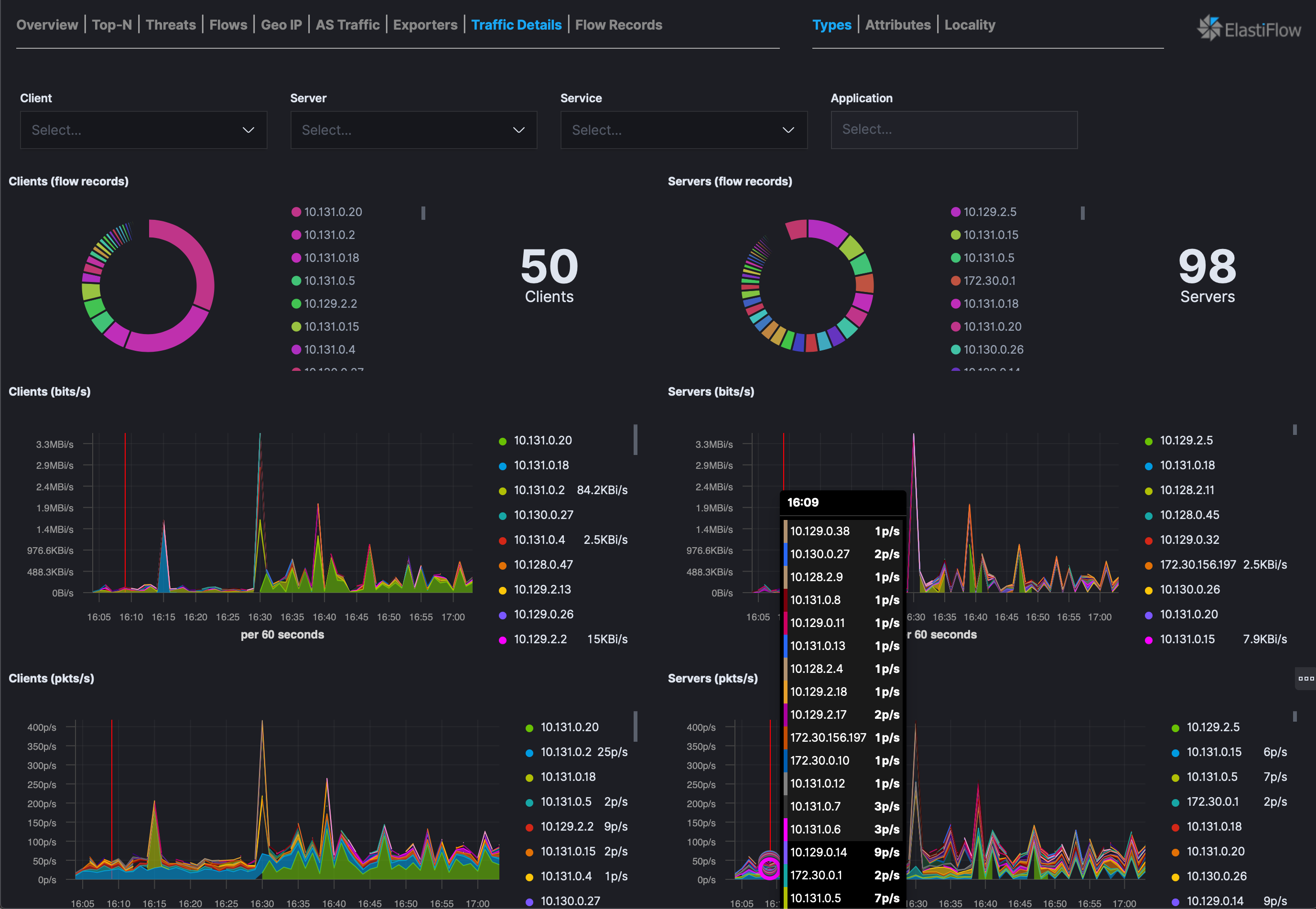1316x909 pixels.
Task: Hide 10.131.0.18 in Clients bits/s legend
Action: pos(541,465)
